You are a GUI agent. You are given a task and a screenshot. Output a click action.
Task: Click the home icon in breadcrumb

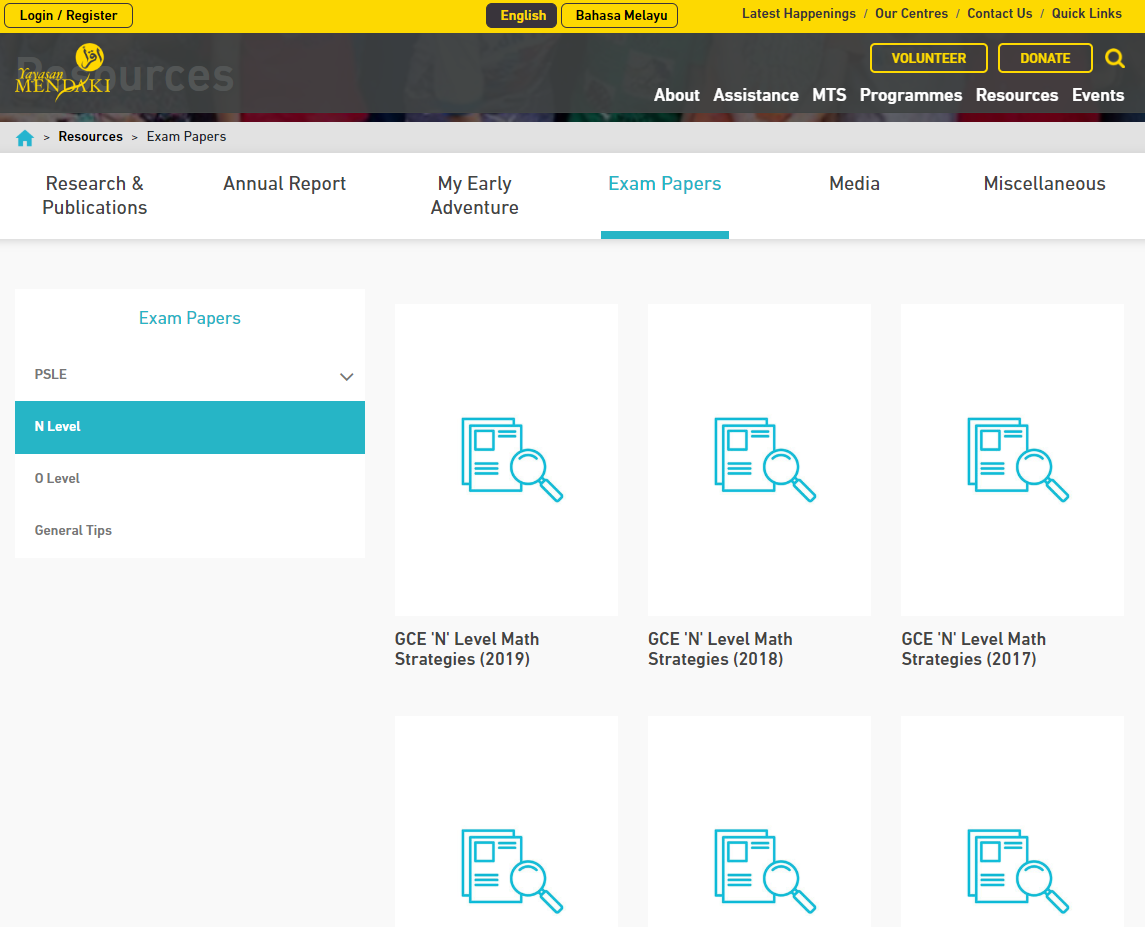point(25,138)
